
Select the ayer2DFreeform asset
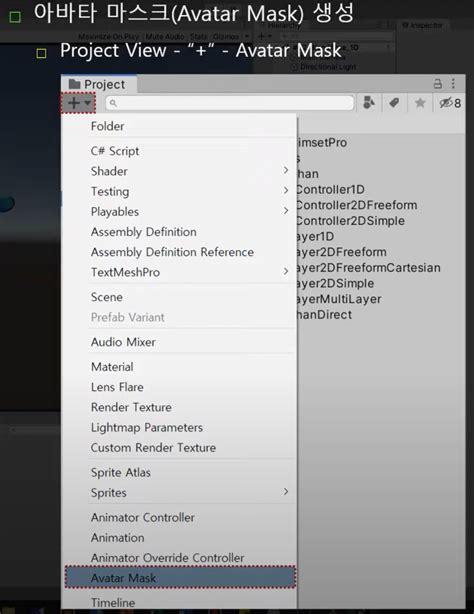click(x=341, y=252)
